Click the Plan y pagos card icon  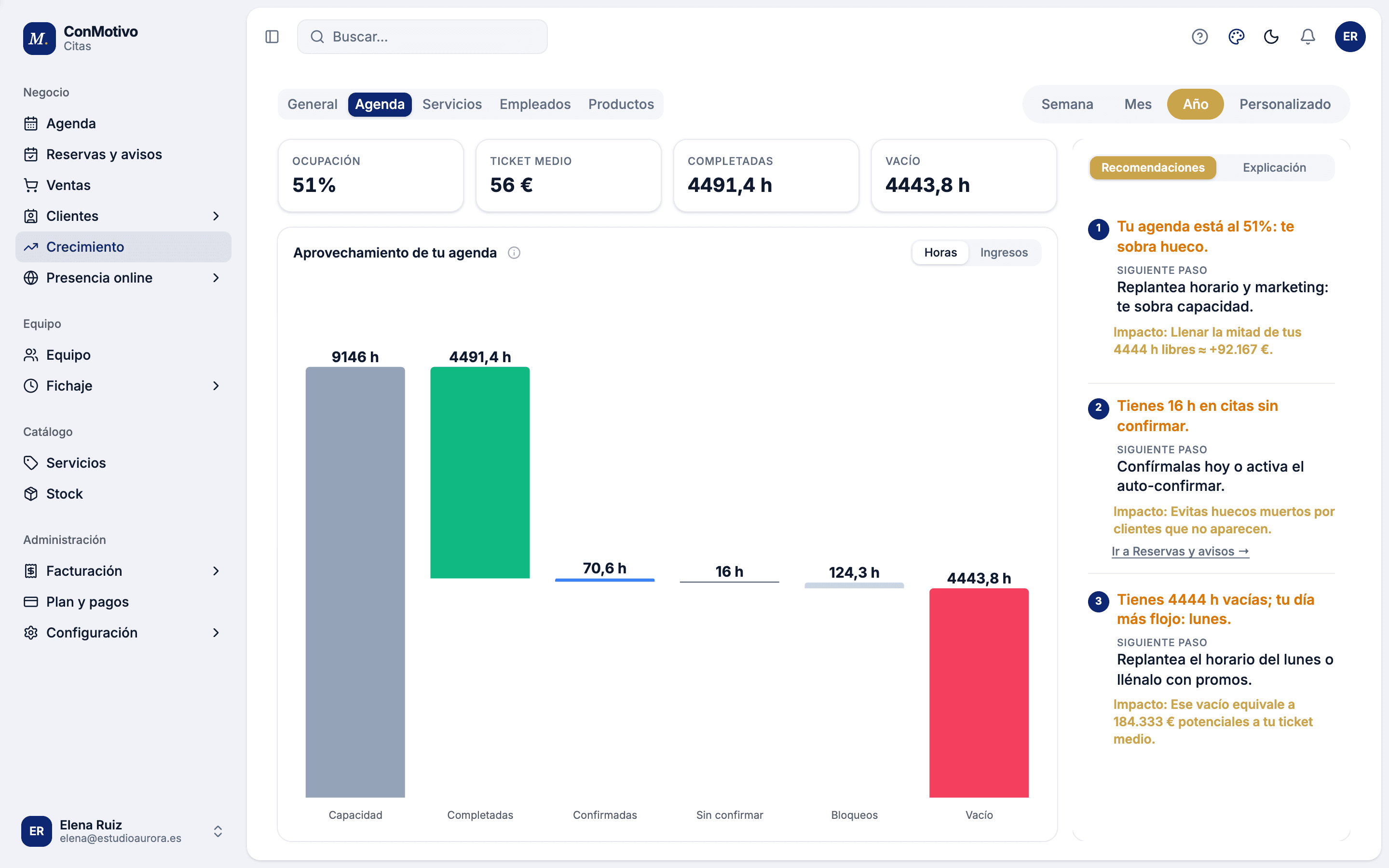pyautogui.click(x=31, y=602)
